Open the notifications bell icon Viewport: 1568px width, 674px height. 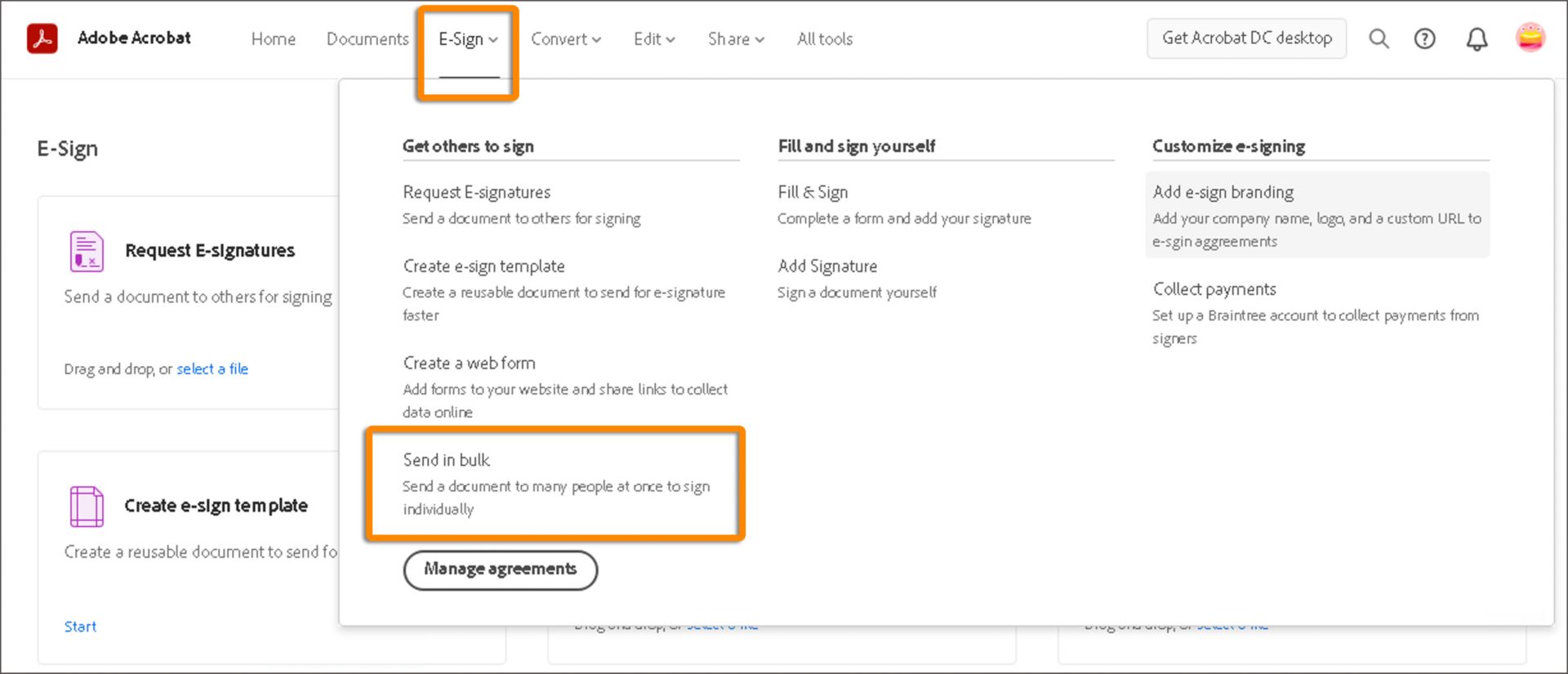click(1477, 38)
